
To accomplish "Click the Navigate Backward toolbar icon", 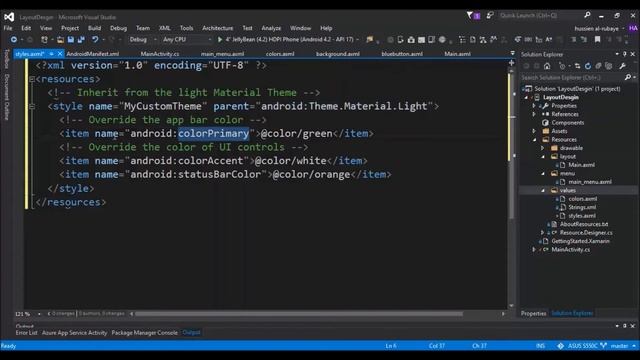I will point(13,40).
